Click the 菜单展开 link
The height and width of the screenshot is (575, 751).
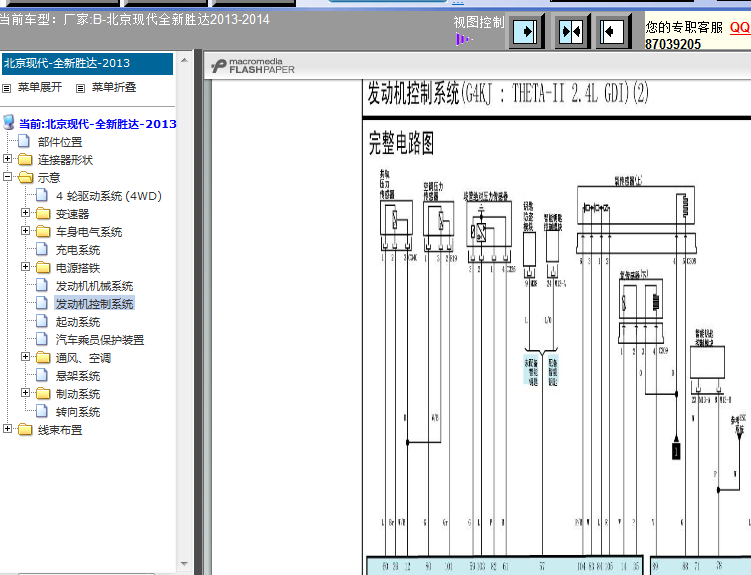pos(40,87)
